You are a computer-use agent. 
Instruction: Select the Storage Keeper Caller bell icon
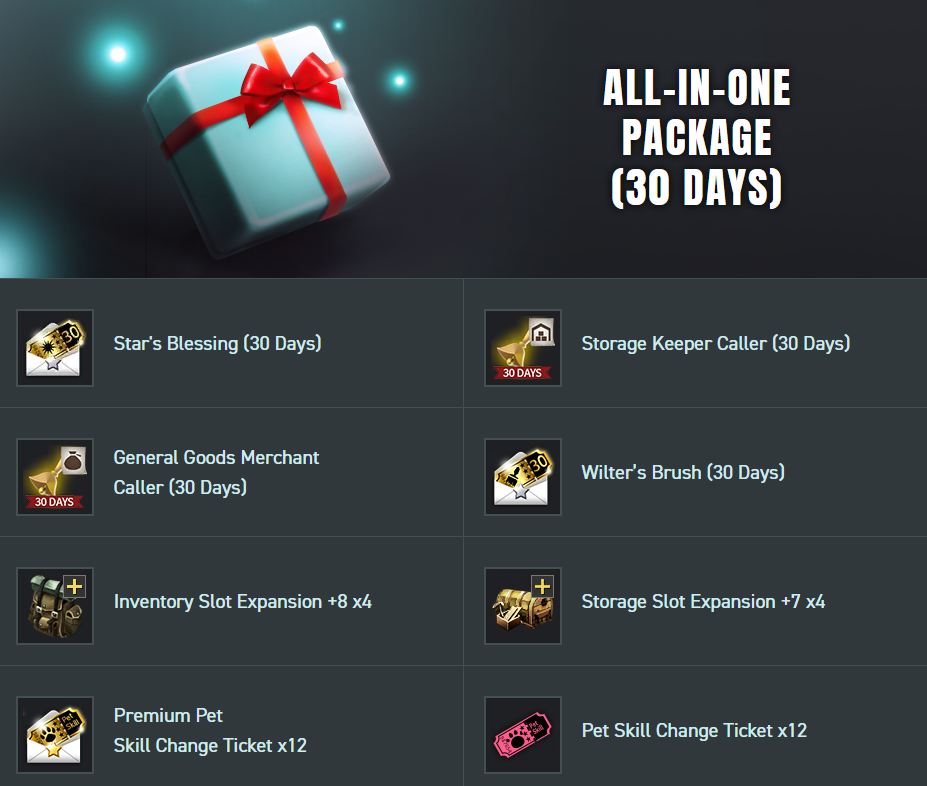point(523,348)
